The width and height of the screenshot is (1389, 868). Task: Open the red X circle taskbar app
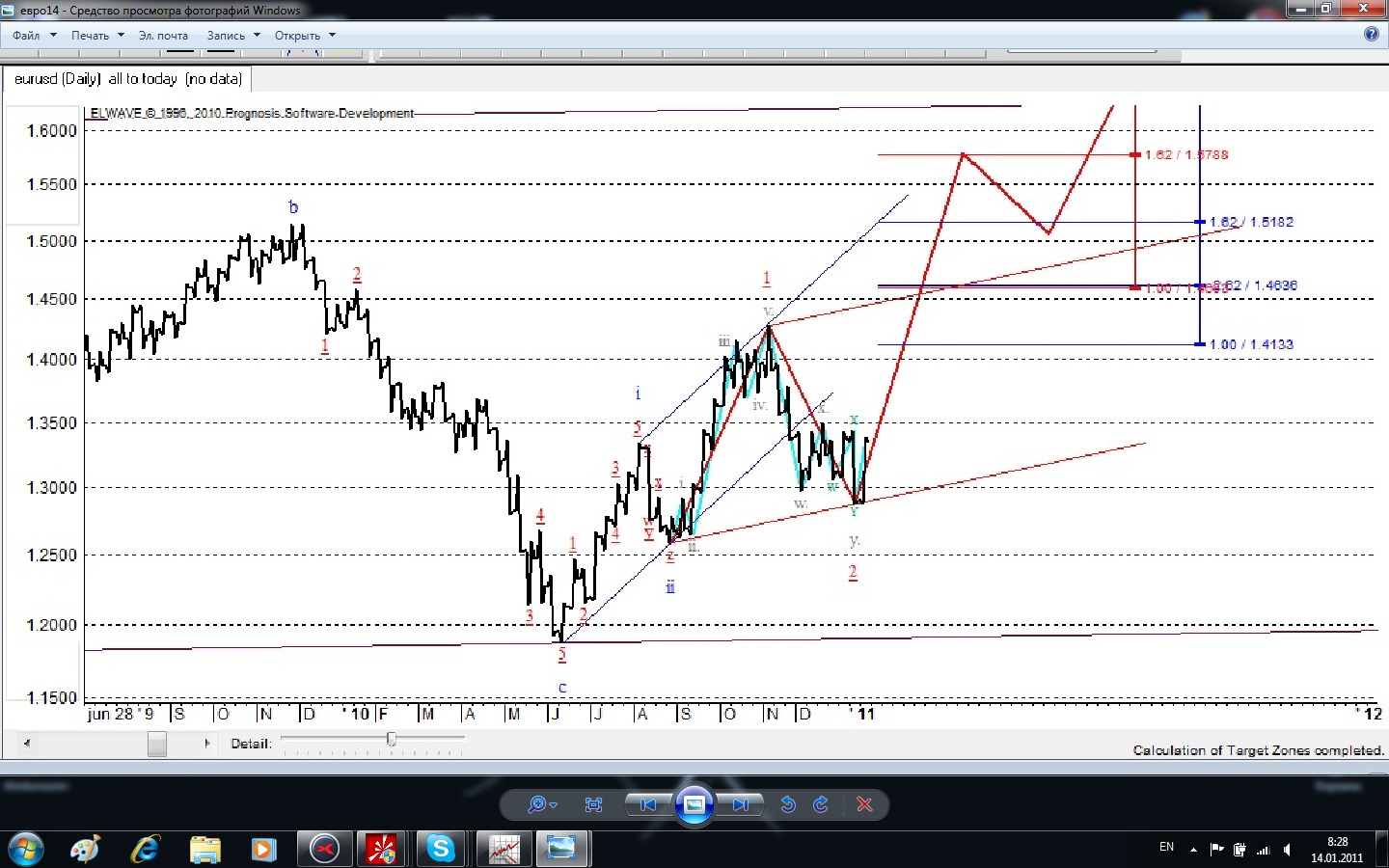(325, 850)
